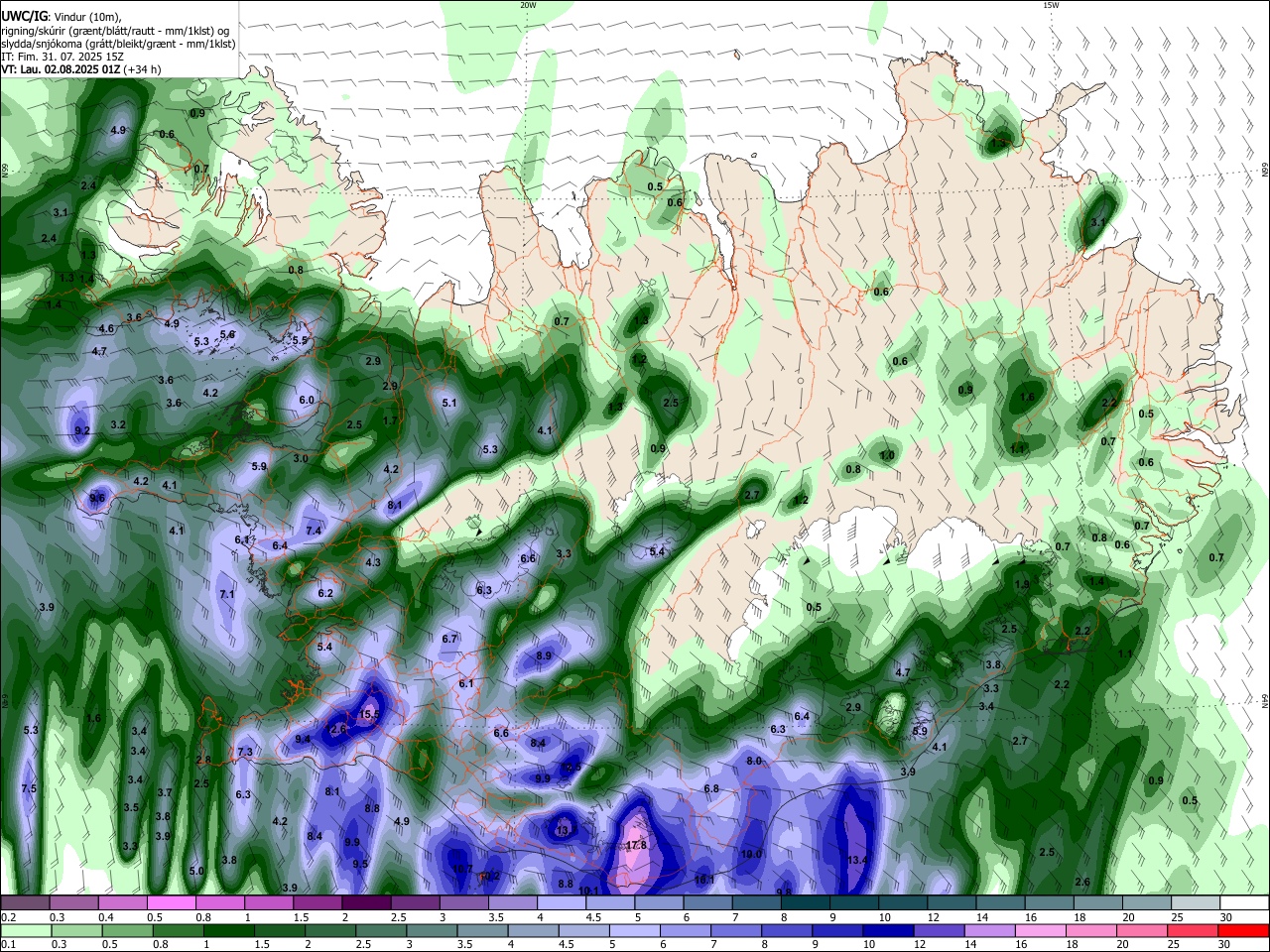Click the 9.2 precipitation value
Image resolution: width=1270 pixels, height=952 pixels.
(x=82, y=430)
